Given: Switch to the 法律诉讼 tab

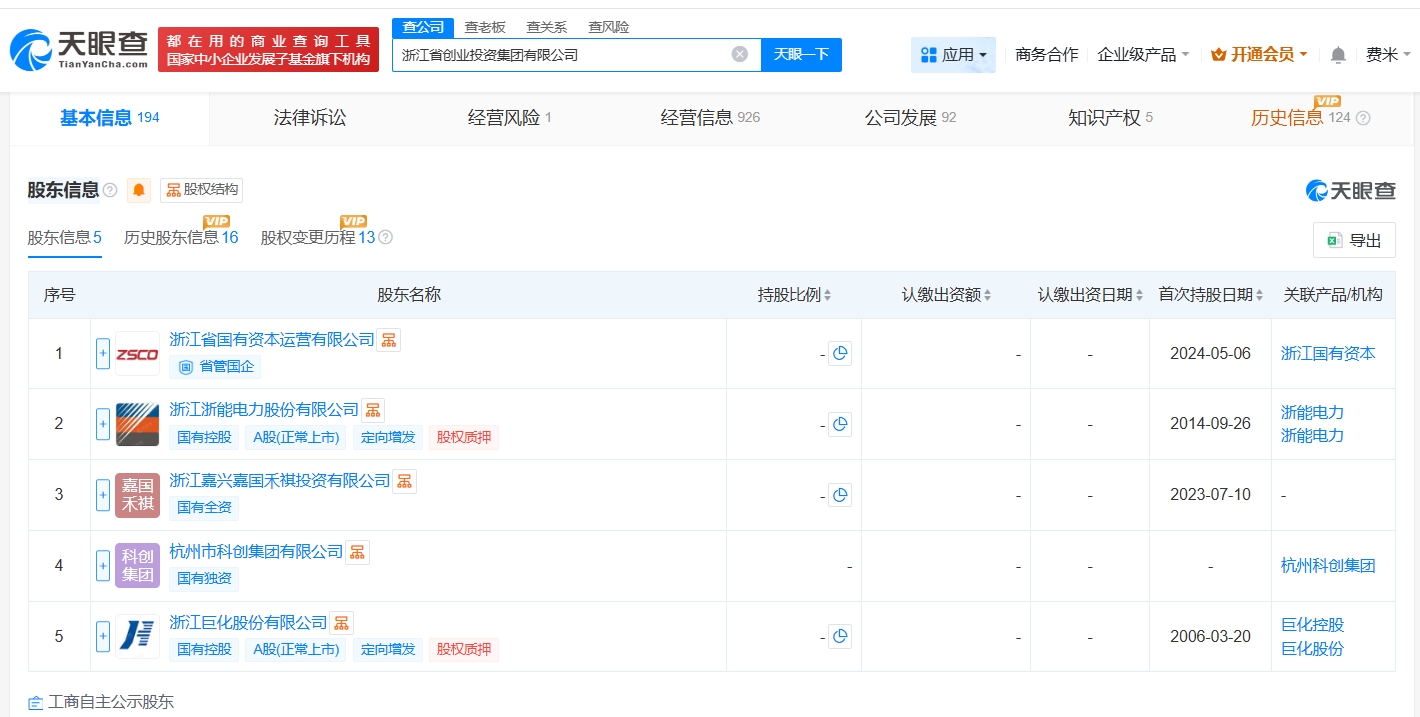Looking at the screenshot, I should tap(310, 118).
